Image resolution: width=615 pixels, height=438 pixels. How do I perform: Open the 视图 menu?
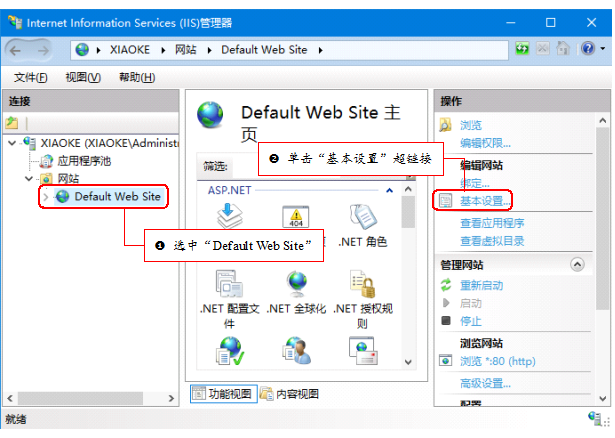pyautogui.click(x=82, y=77)
